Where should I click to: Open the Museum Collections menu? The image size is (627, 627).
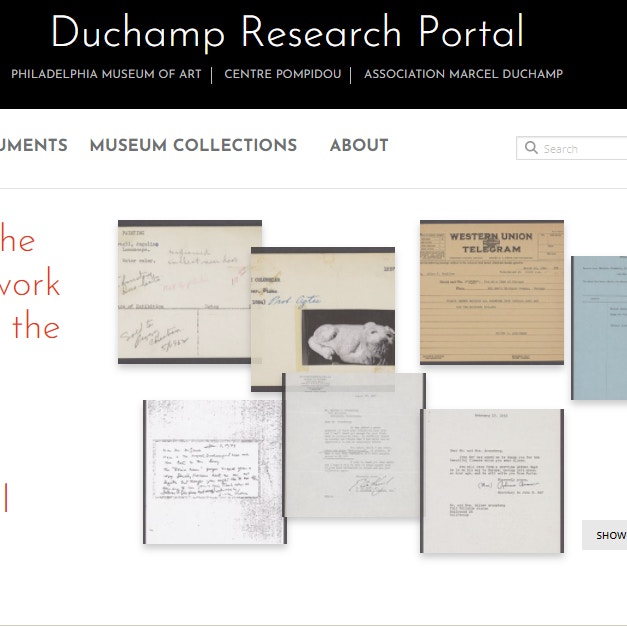(193, 145)
